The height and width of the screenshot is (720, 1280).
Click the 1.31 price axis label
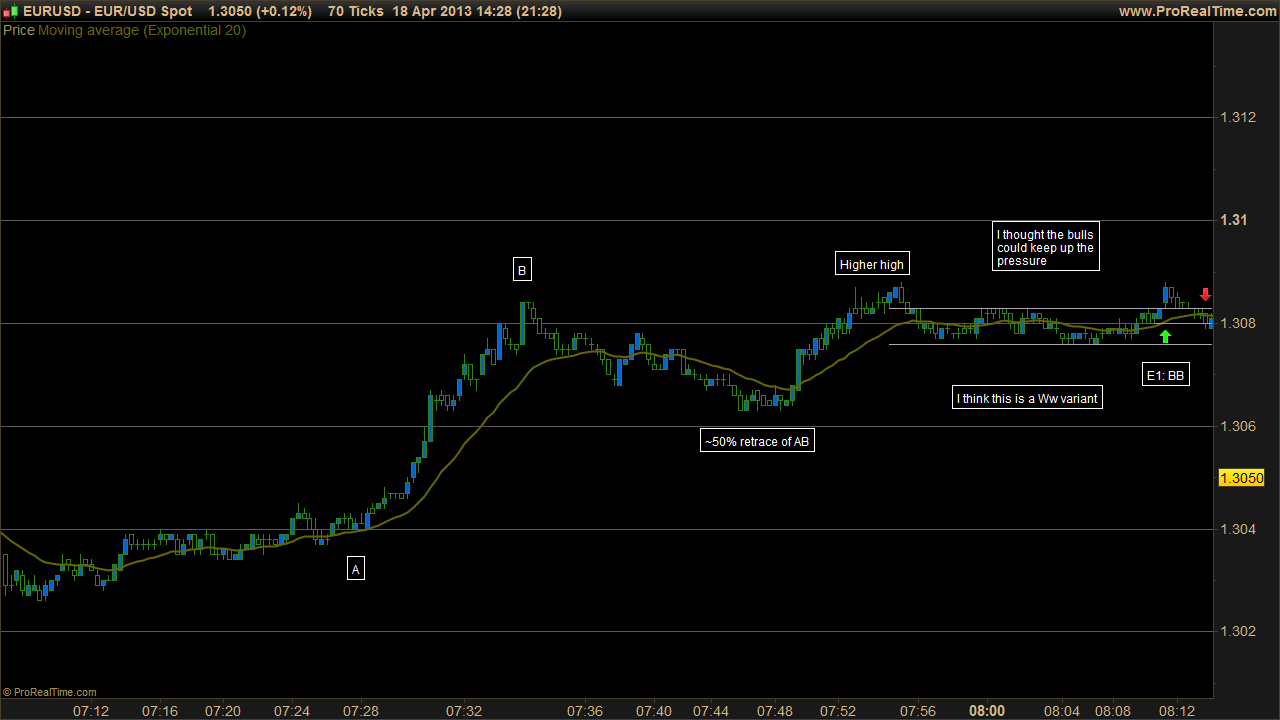point(1233,220)
